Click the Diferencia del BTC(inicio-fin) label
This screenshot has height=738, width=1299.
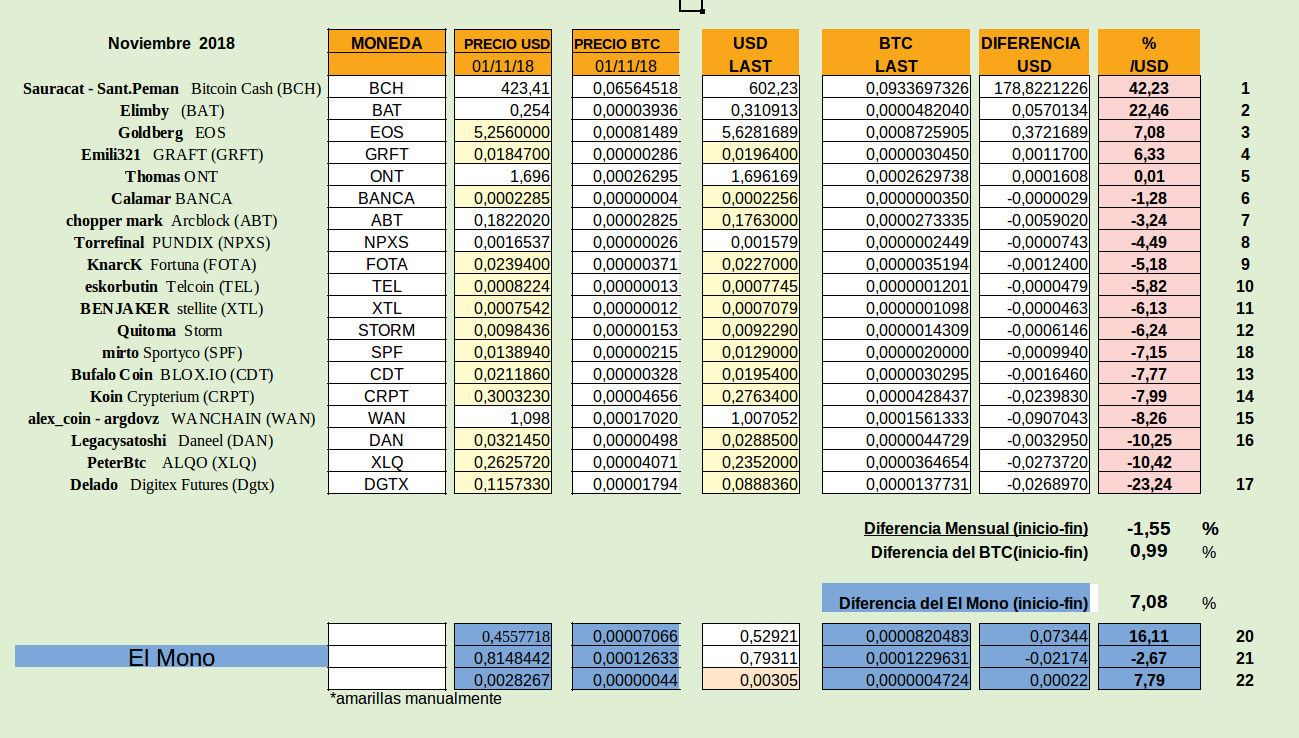980,551
